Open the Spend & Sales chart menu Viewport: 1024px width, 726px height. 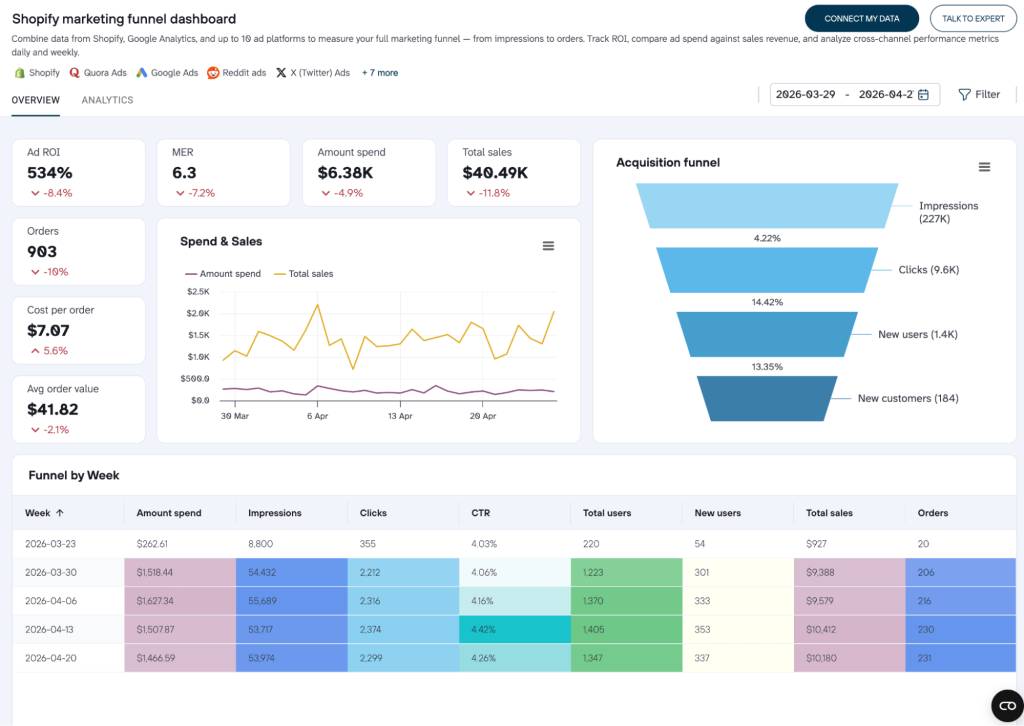[x=549, y=245]
